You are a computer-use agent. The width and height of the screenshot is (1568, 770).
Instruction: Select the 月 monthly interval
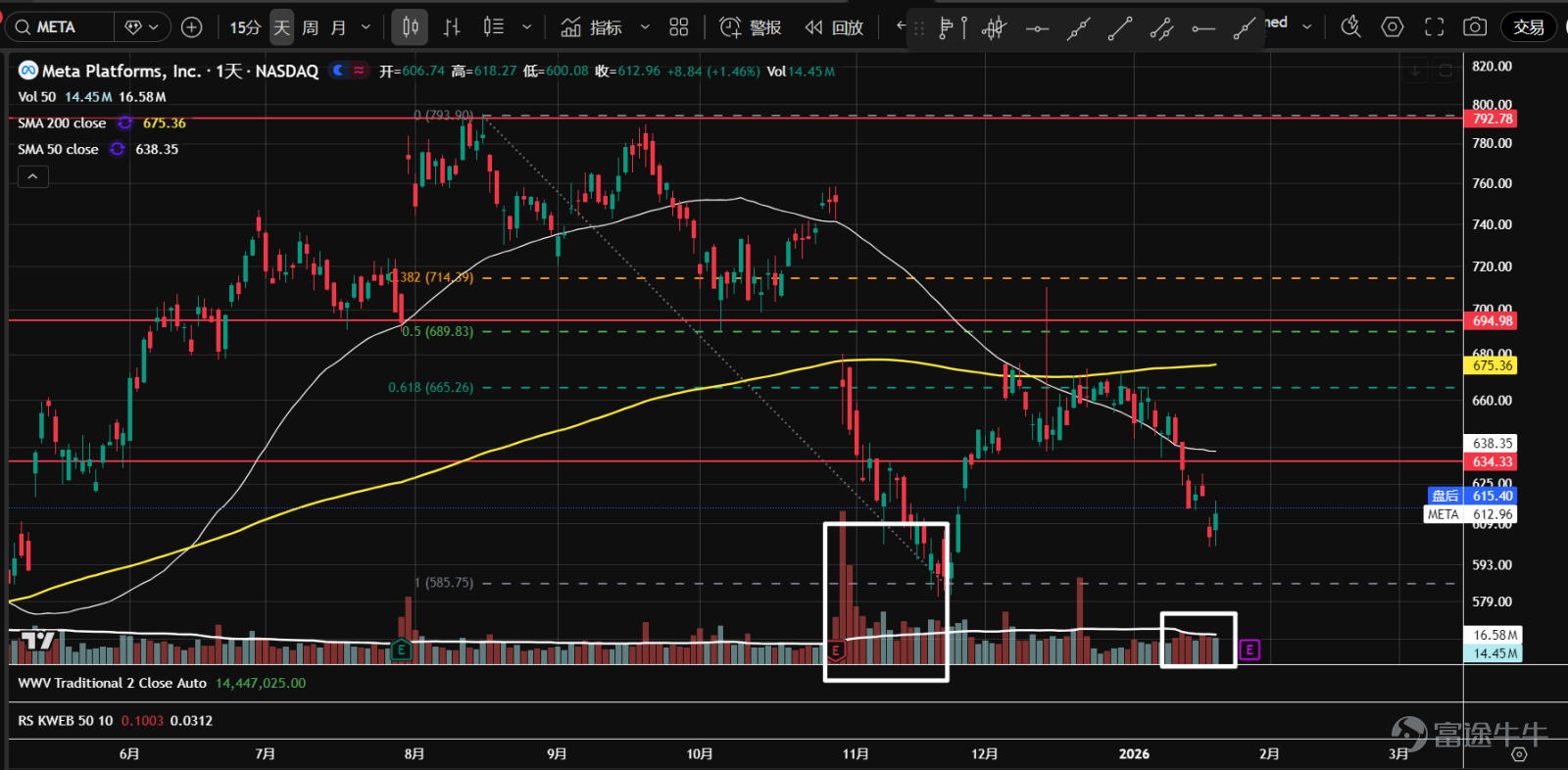(338, 27)
